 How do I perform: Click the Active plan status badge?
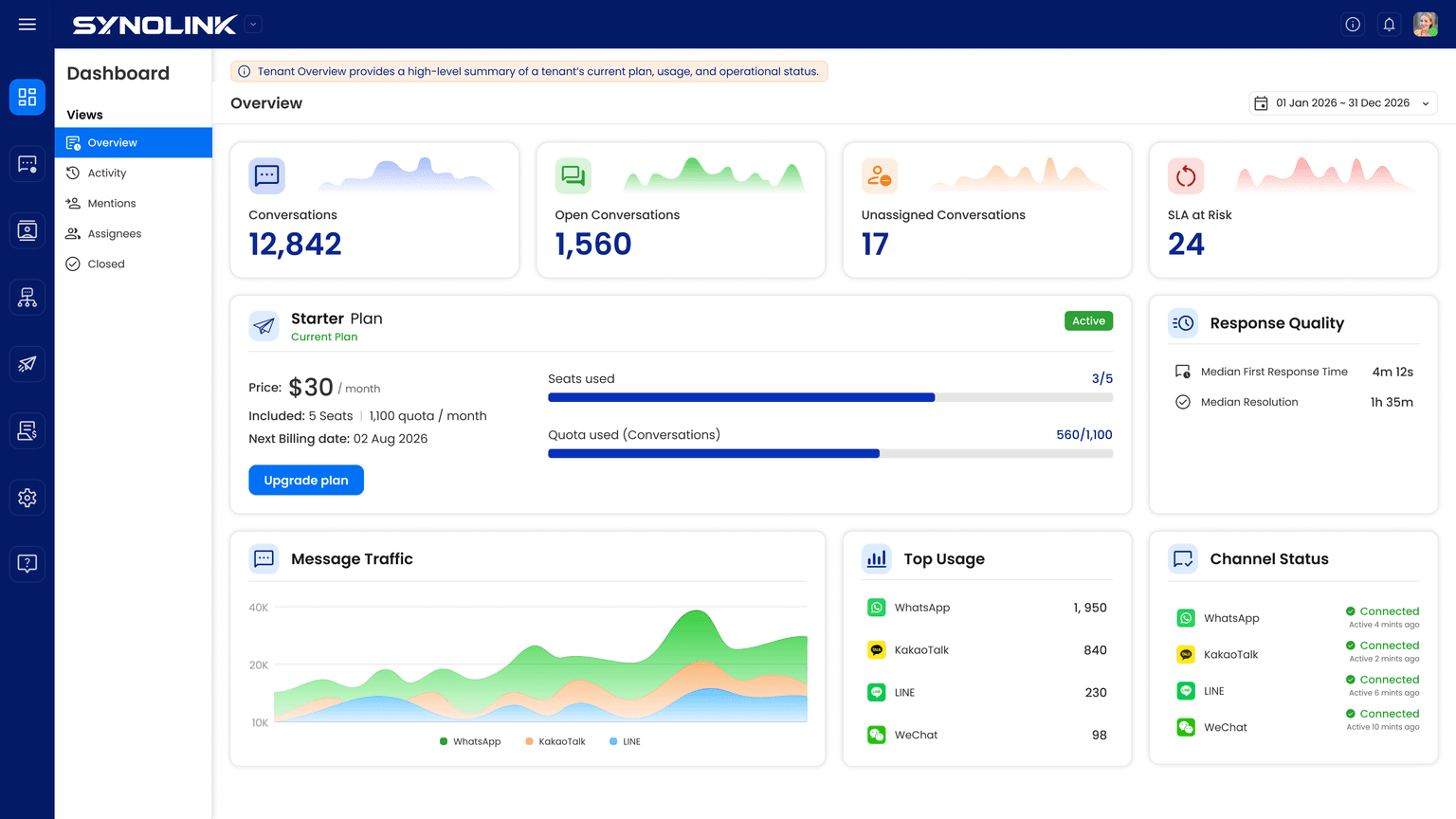click(x=1088, y=320)
